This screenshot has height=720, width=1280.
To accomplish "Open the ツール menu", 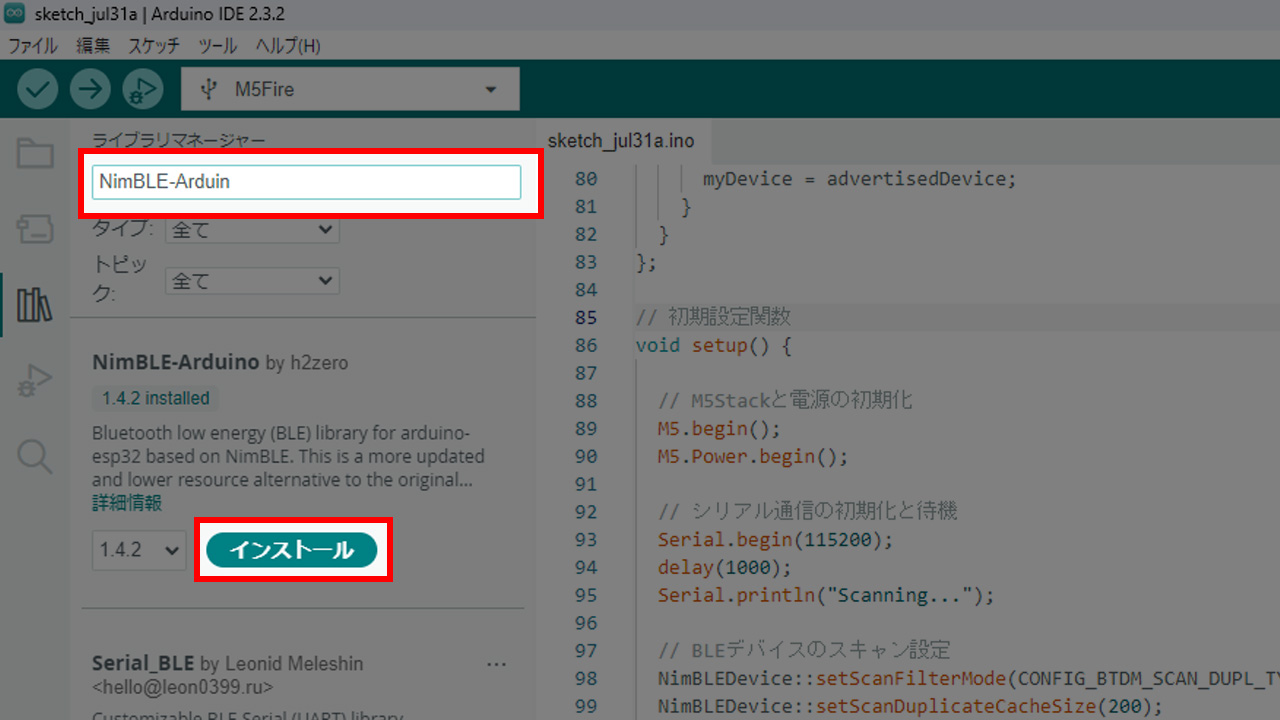I will (217, 46).
